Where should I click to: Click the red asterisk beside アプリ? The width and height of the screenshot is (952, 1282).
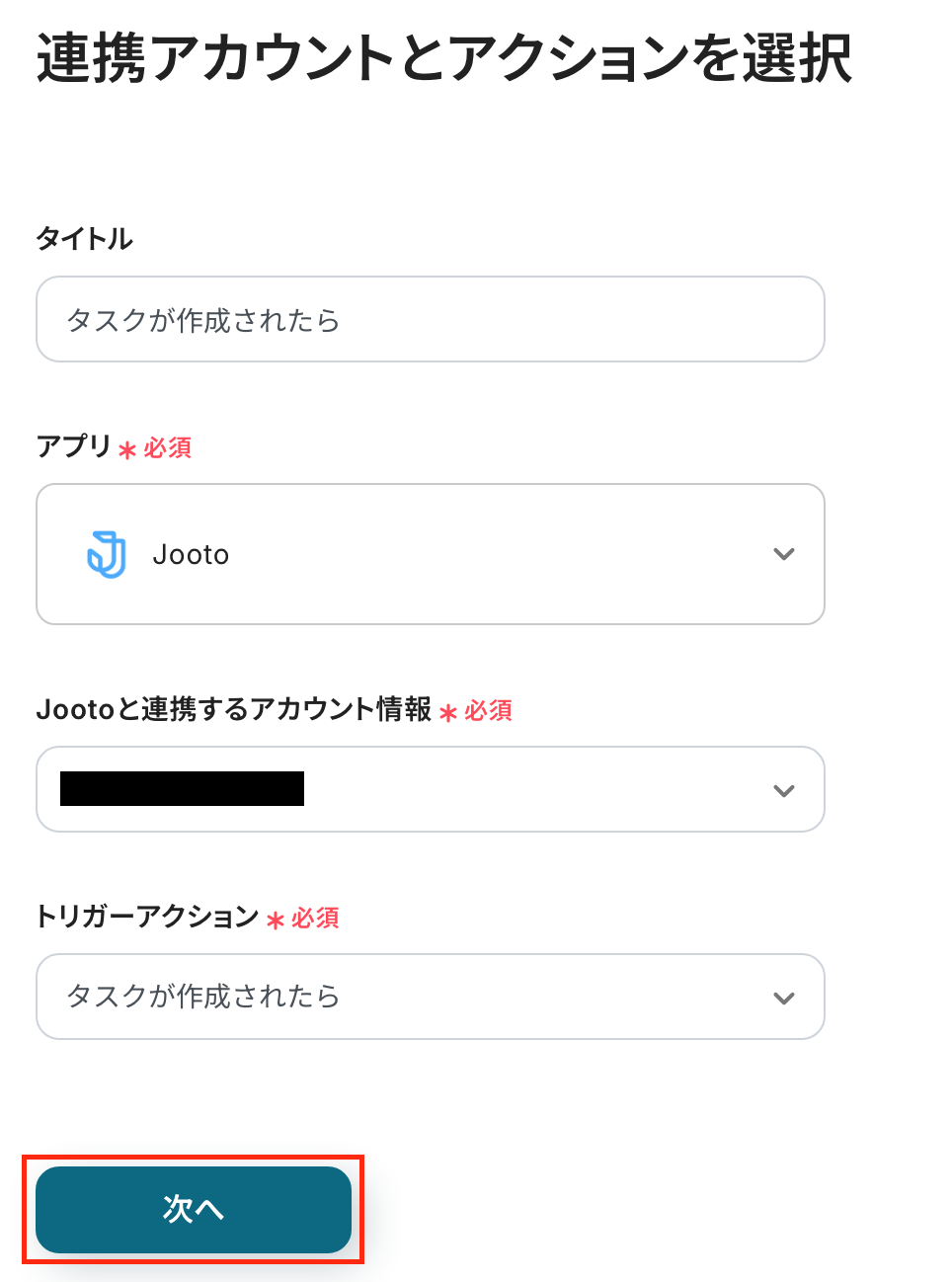tap(127, 450)
